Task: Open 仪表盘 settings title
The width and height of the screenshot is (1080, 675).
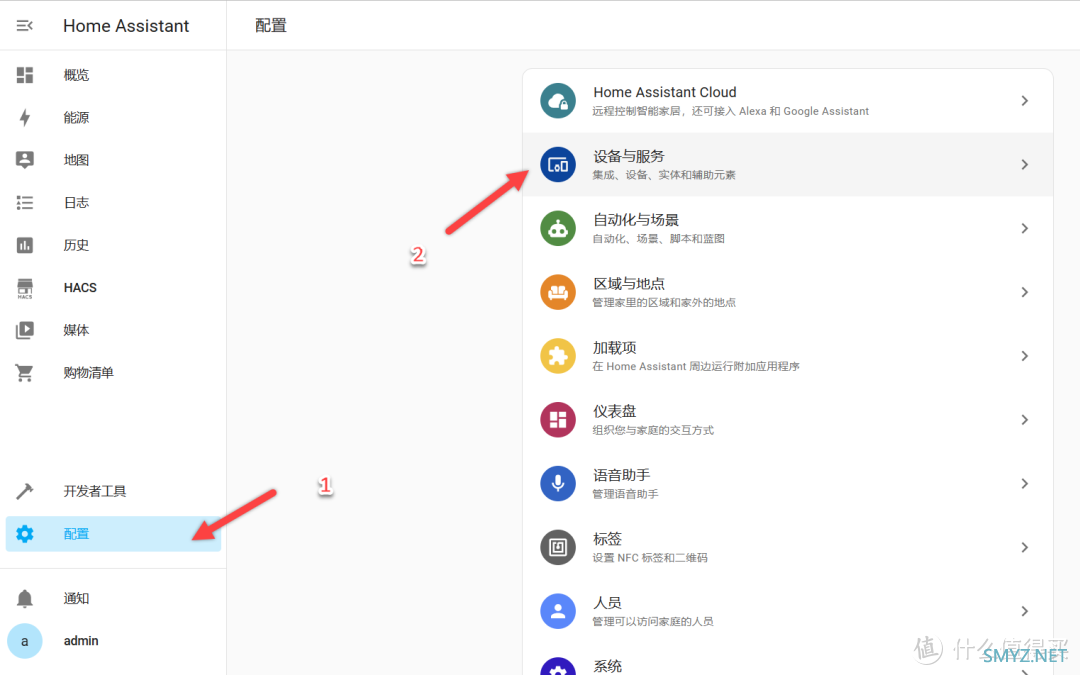Action: (x=614, y=411)
